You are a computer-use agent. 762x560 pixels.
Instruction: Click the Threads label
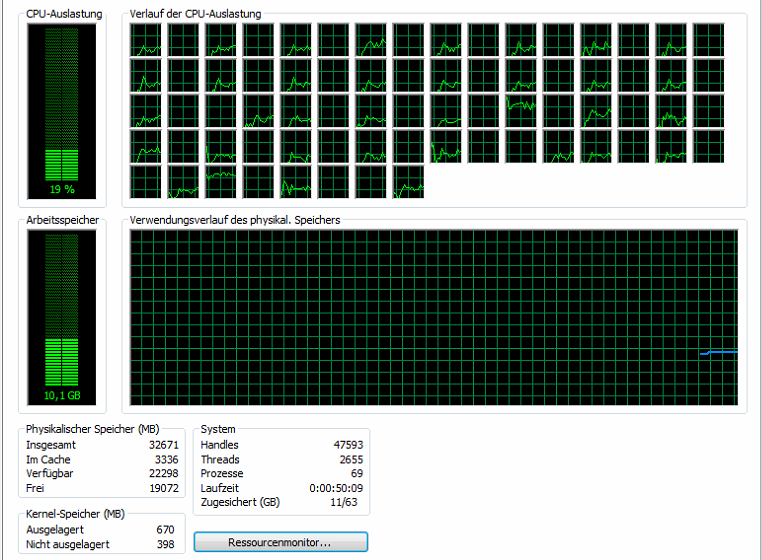click(220, 459)
